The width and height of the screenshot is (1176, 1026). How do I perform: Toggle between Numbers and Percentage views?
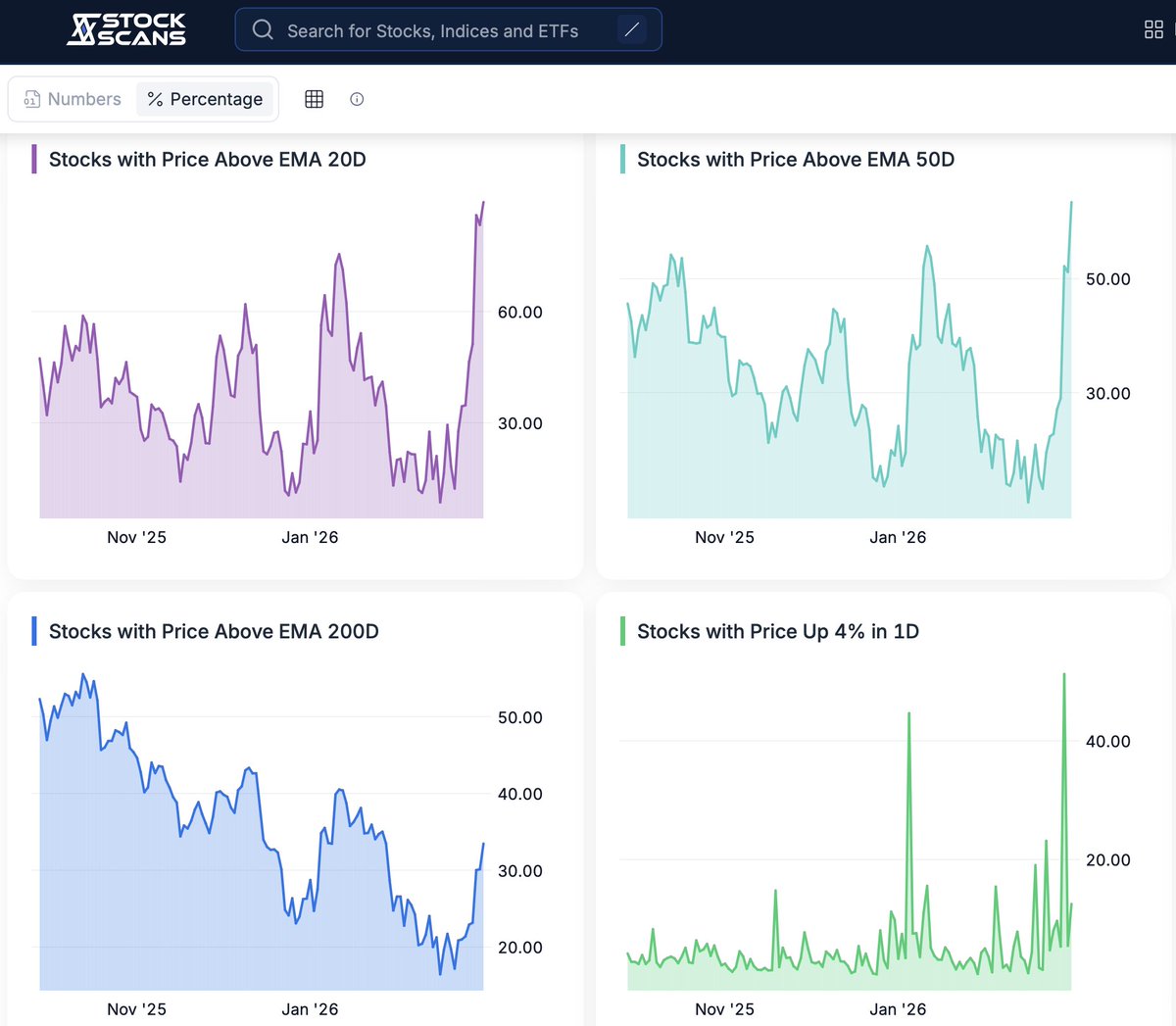click(143, 99)
